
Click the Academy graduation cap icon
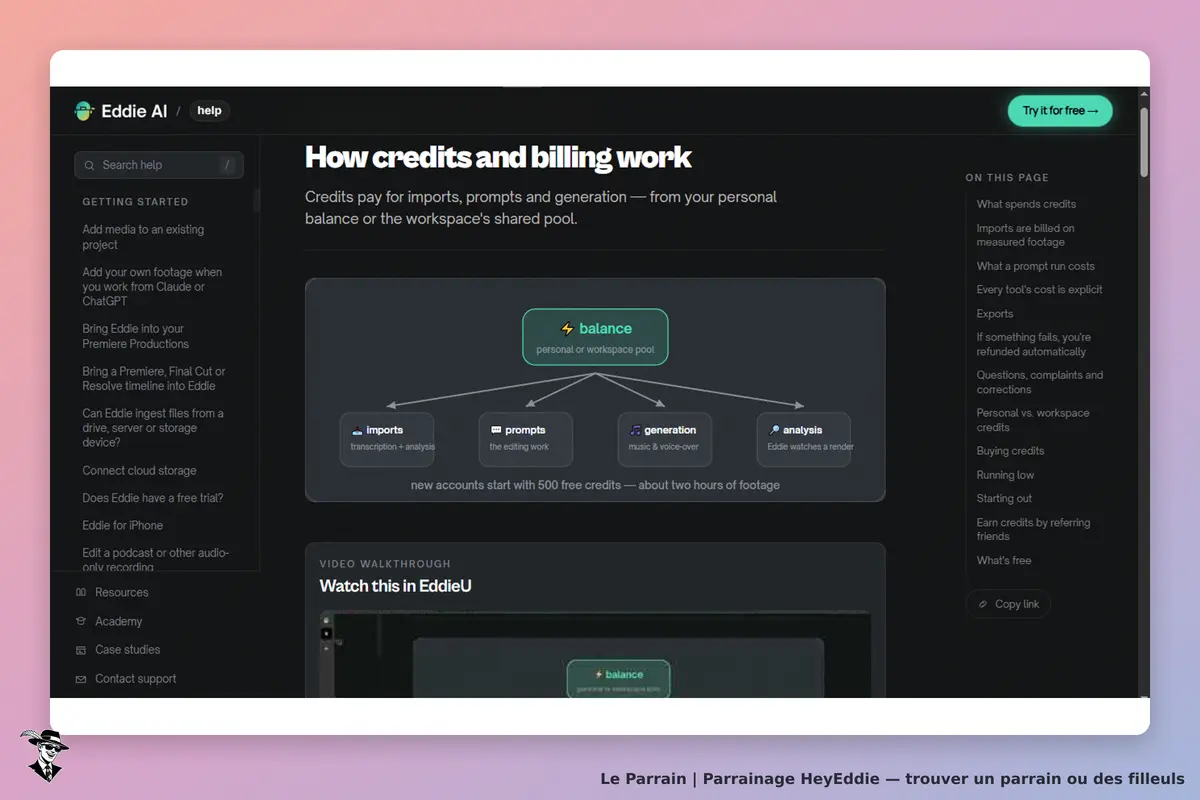click(x=81, y=621)
